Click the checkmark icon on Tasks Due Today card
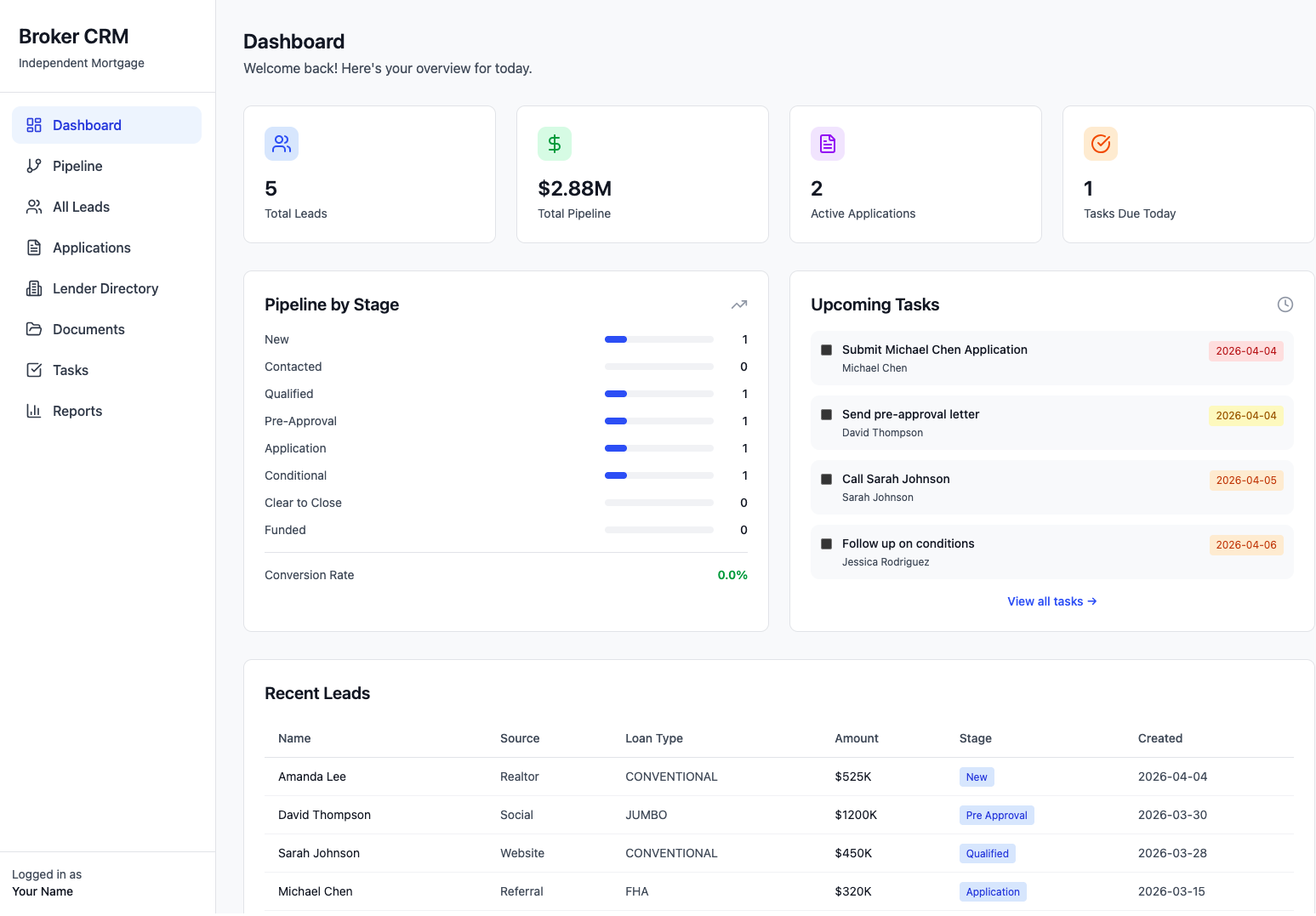The width and height of the screenshot is (1316, 916). click(1100, 144)
